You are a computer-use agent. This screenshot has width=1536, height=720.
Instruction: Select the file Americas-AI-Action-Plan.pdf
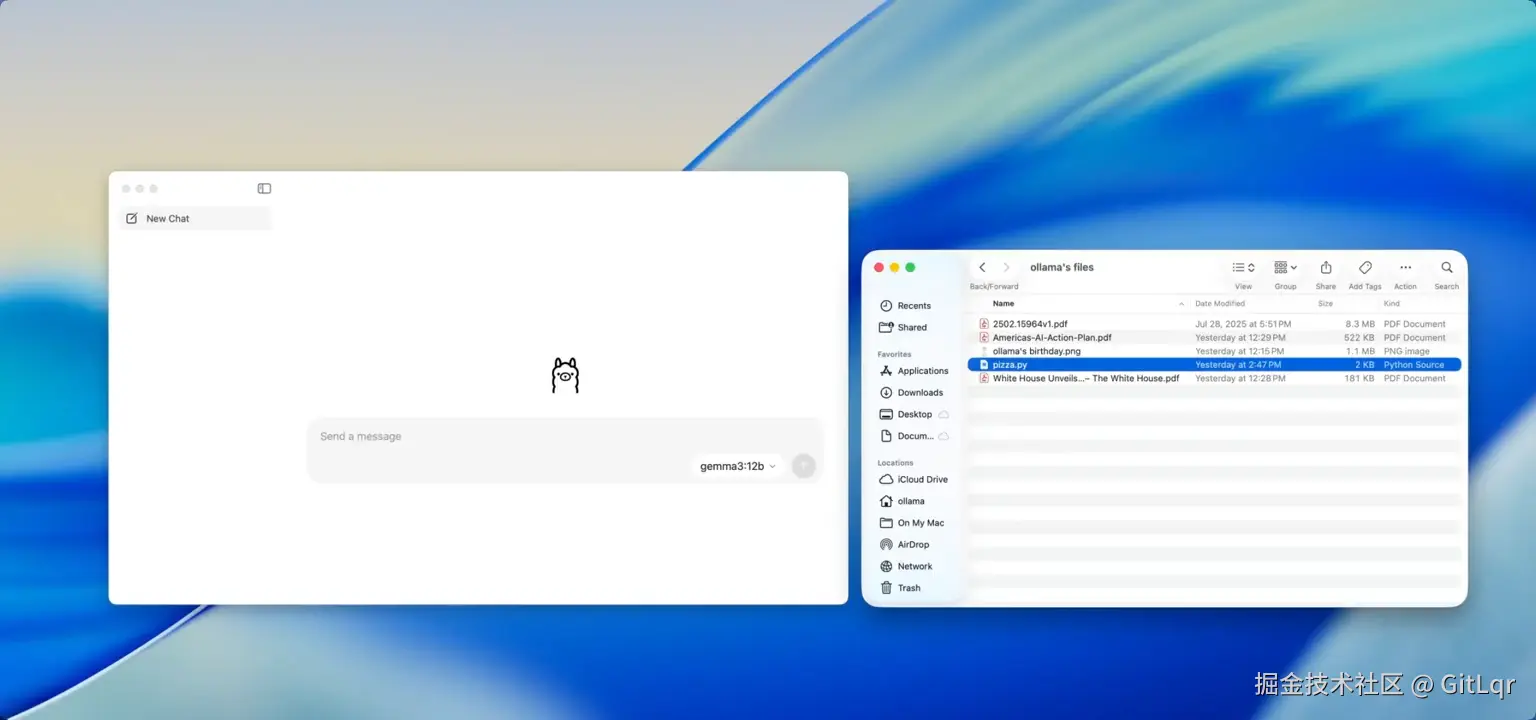1214,338
